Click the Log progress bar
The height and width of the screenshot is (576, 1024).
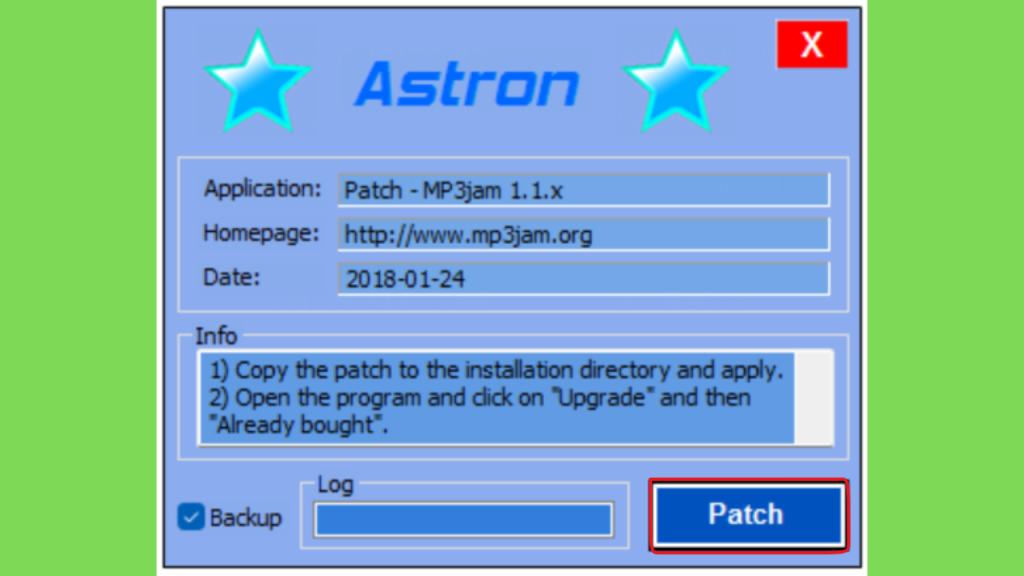464,520
